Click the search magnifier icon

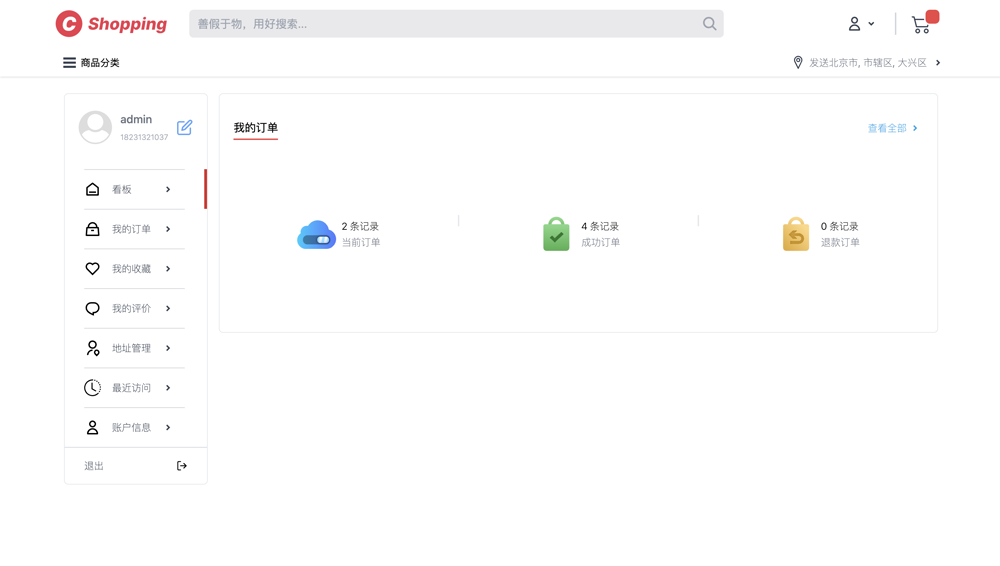[x=709, y=24]
